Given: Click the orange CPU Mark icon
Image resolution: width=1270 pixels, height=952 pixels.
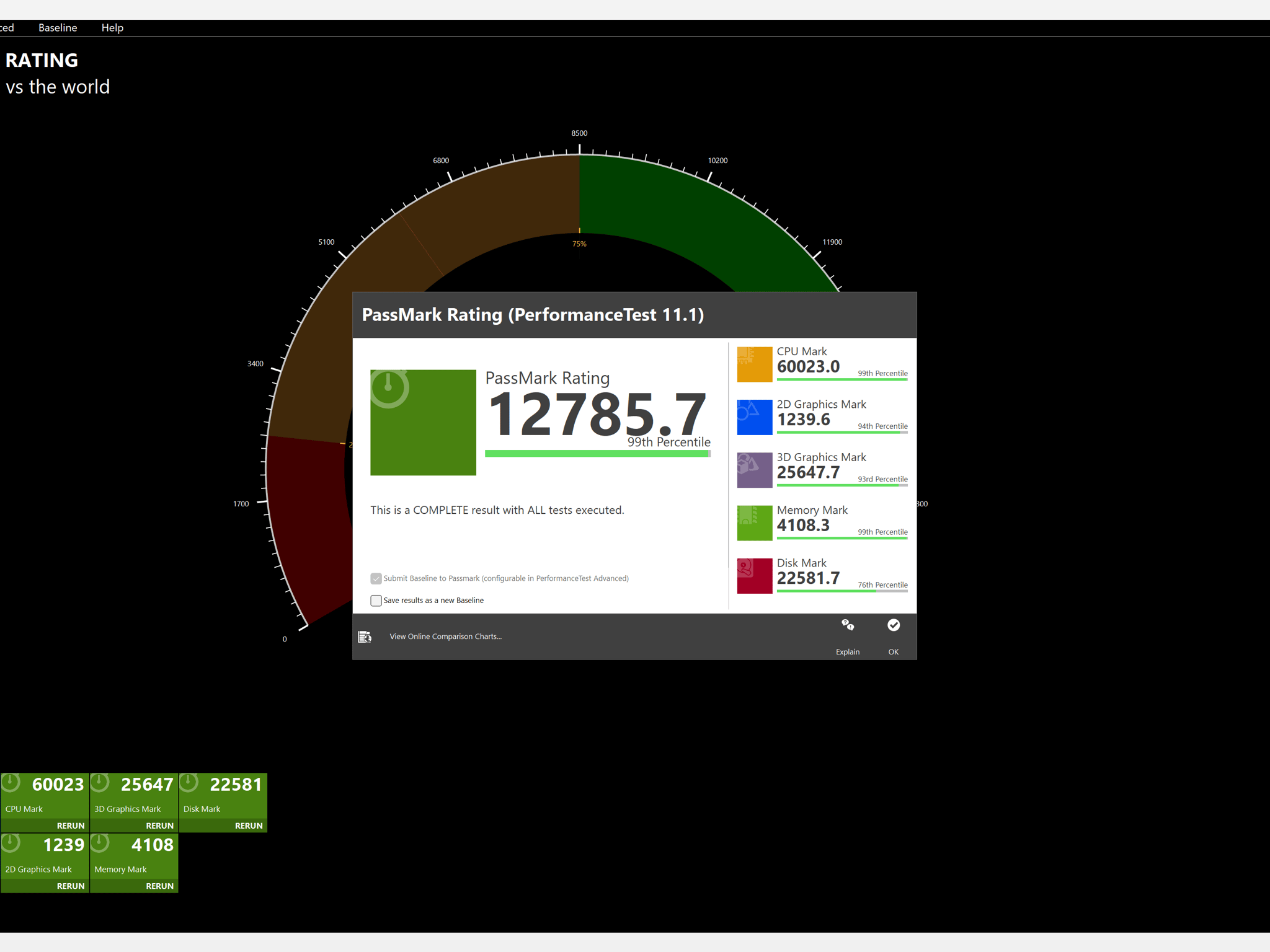Looking at the screenshot, I should coord(755,364).
